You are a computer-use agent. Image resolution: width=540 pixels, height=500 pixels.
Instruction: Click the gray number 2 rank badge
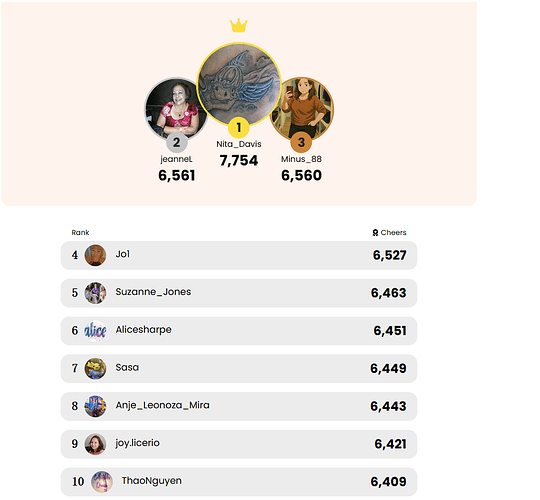(176, 142)
